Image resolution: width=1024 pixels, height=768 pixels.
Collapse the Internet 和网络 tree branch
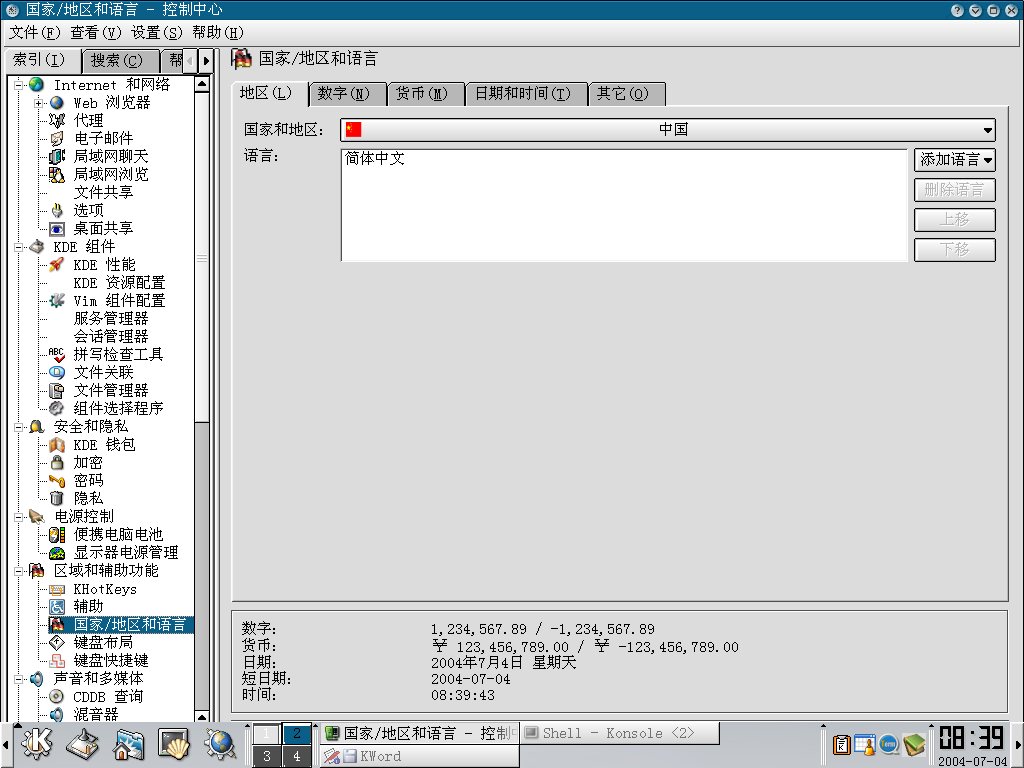coord(19,85)
